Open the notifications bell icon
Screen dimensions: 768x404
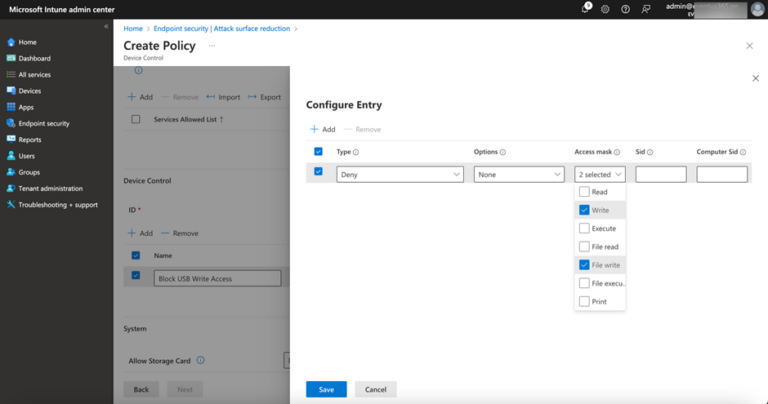pyautogui.click(x=585, y=9)
